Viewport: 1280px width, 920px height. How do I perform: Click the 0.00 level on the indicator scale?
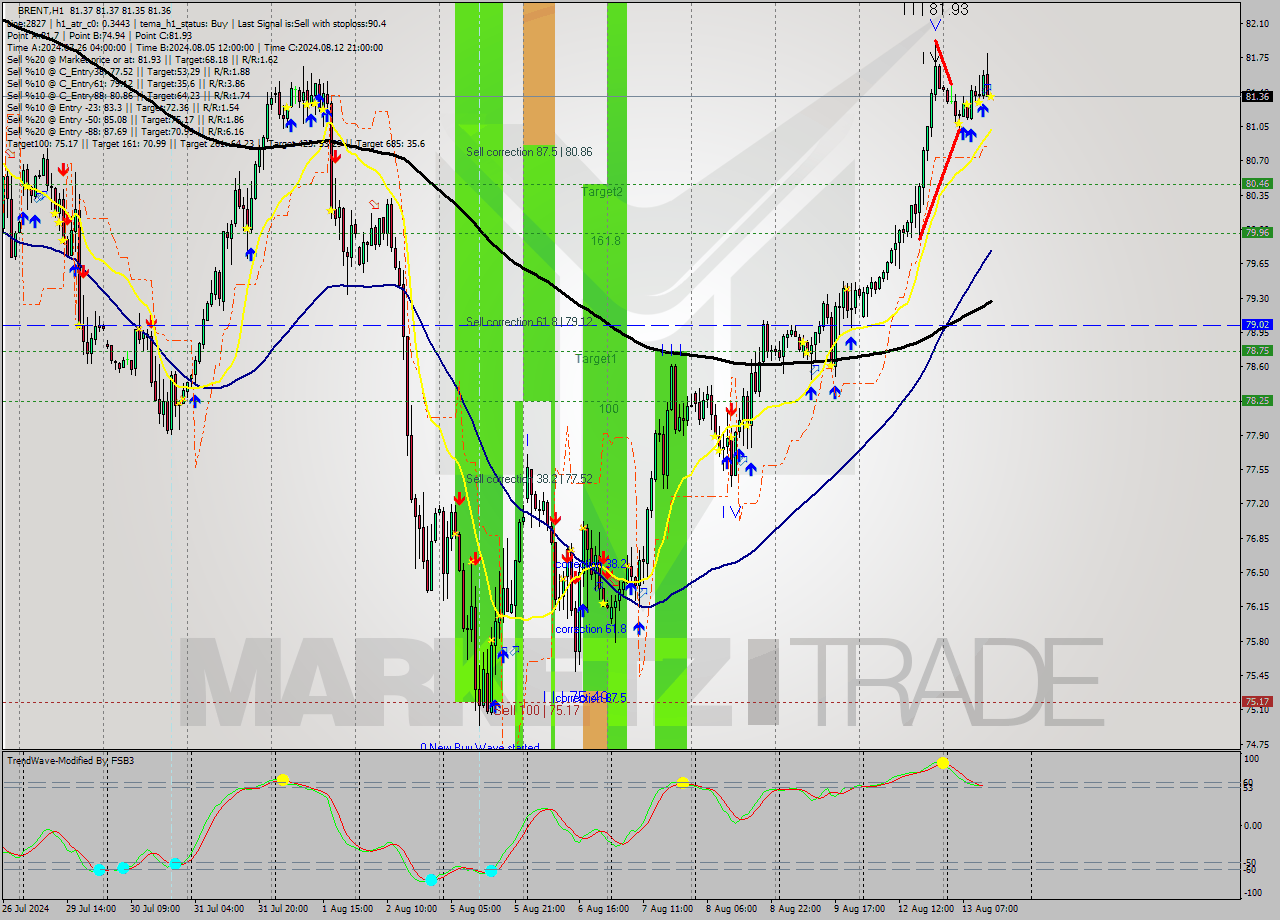pyautogui.click(x=1252, y=825)
